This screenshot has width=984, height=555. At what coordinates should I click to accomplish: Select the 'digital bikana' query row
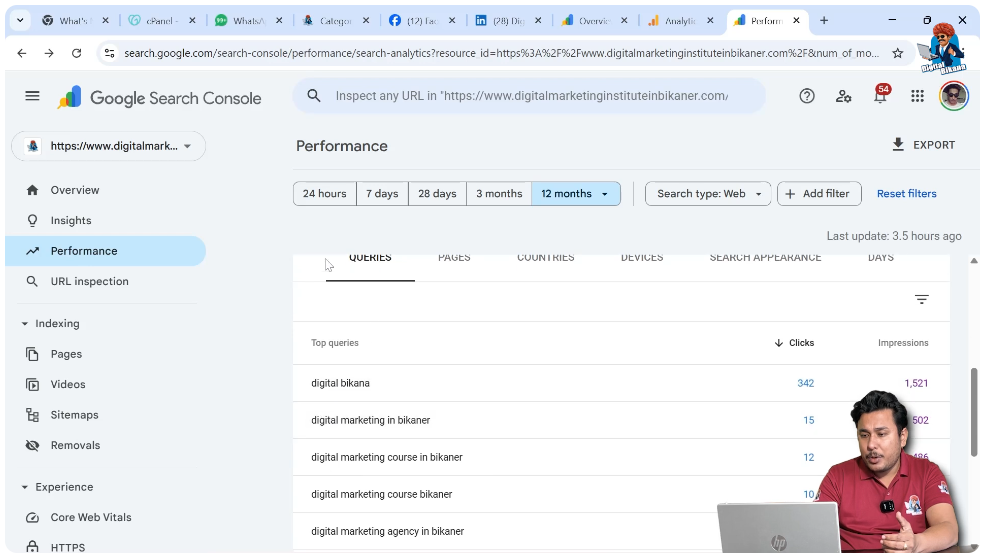coord(621,383)
